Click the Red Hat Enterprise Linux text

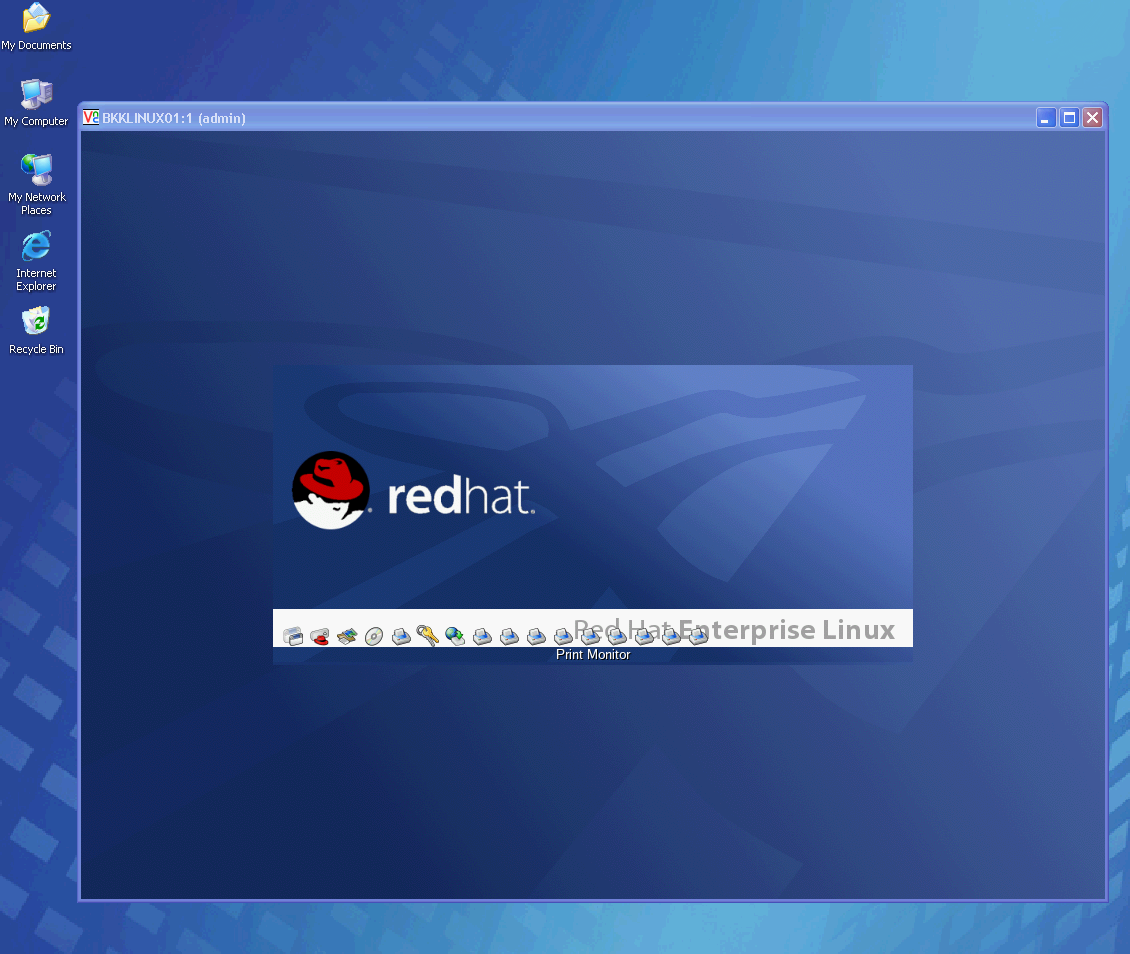coord(734,630)
